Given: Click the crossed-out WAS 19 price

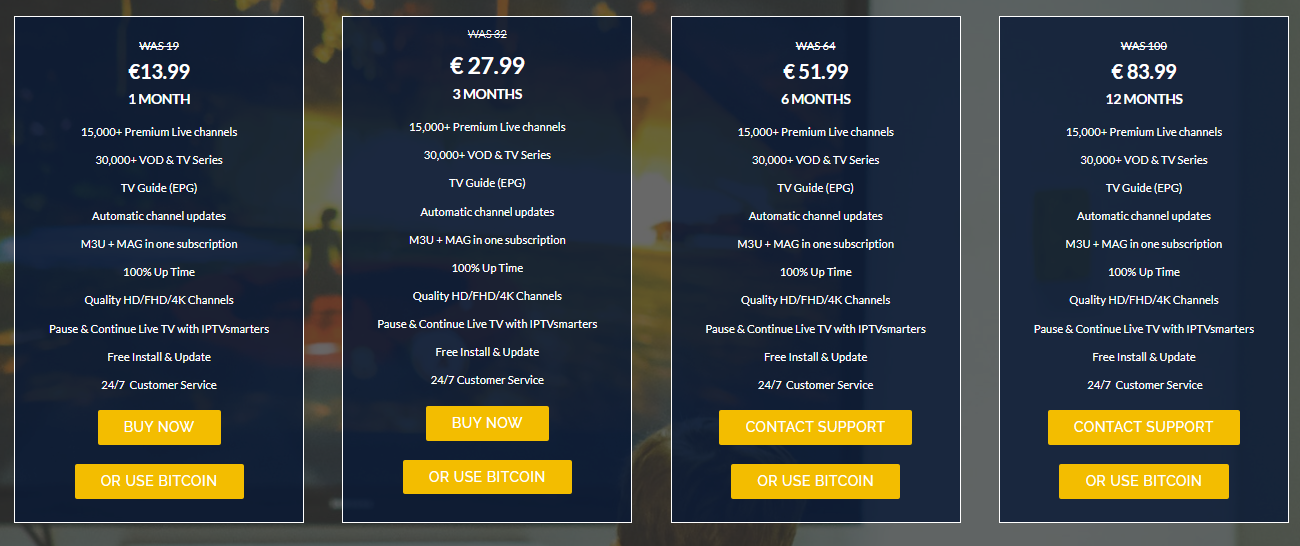Looking at the screenshot, I should pos(159,46).
